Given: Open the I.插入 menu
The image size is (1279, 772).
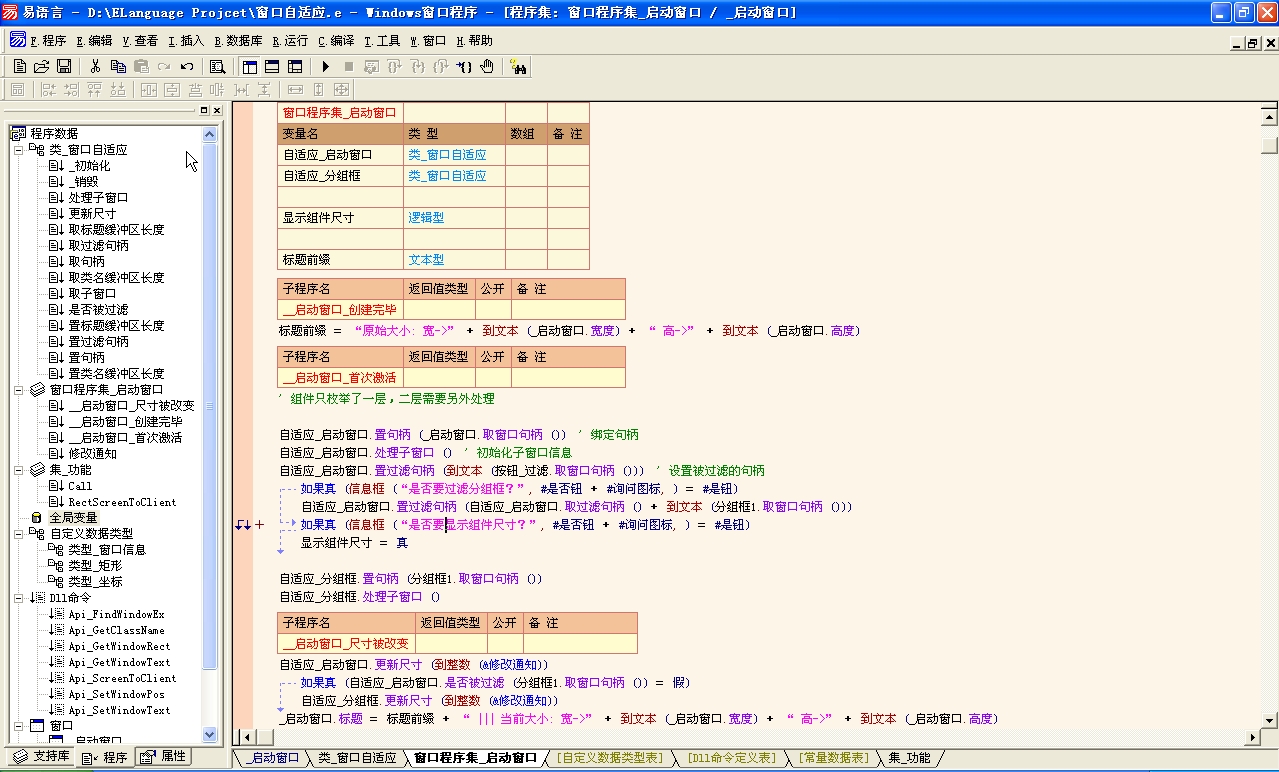Looking at the screenshot, I should click(186, 41).
